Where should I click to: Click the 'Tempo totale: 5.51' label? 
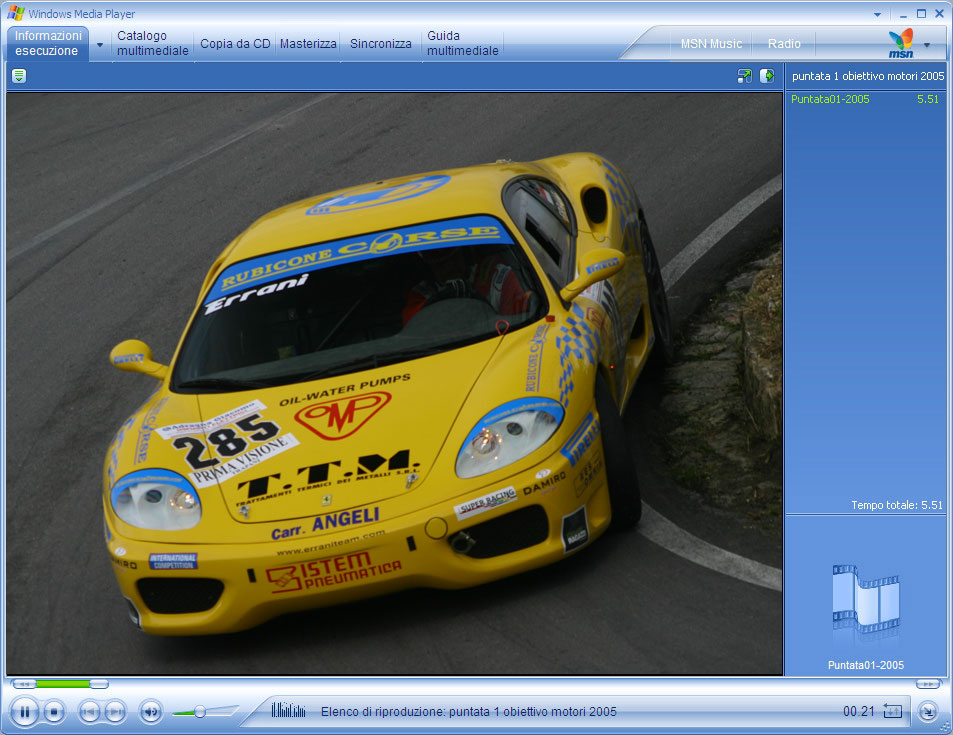point(896,505)
